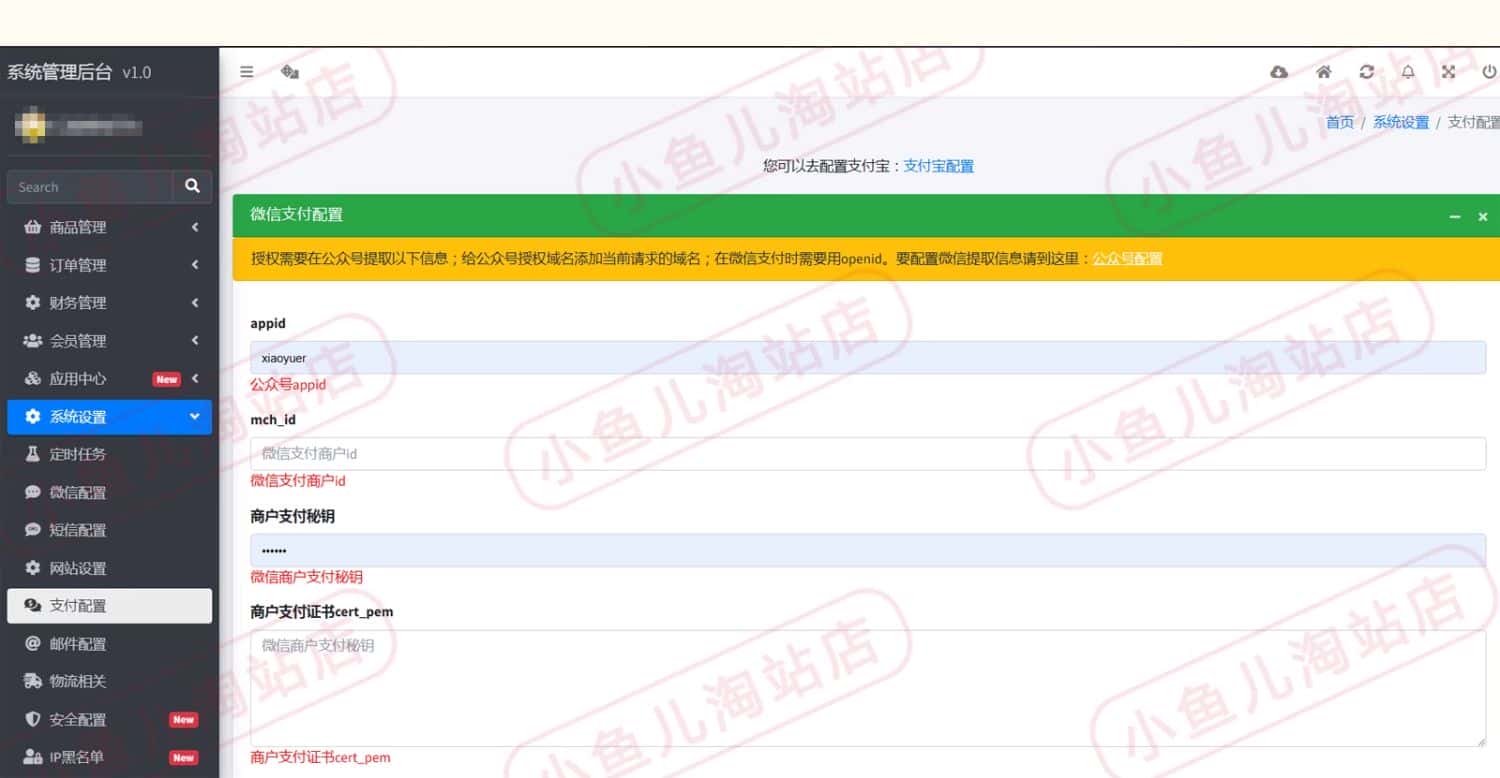Close the 微信支付配置 panel with x
Image resolution: width=1500 pixels, height=778 pixels.
[x=1483, y=216]
